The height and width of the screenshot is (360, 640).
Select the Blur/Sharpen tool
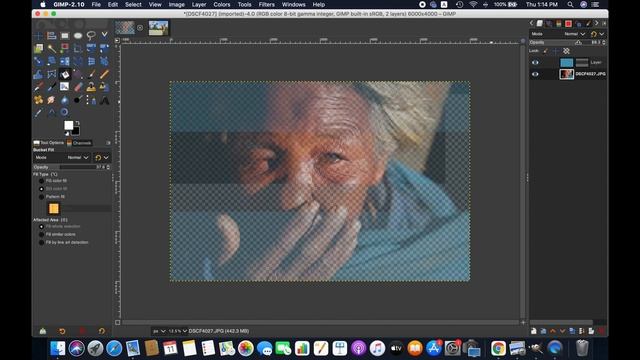(x=65, y=100)
